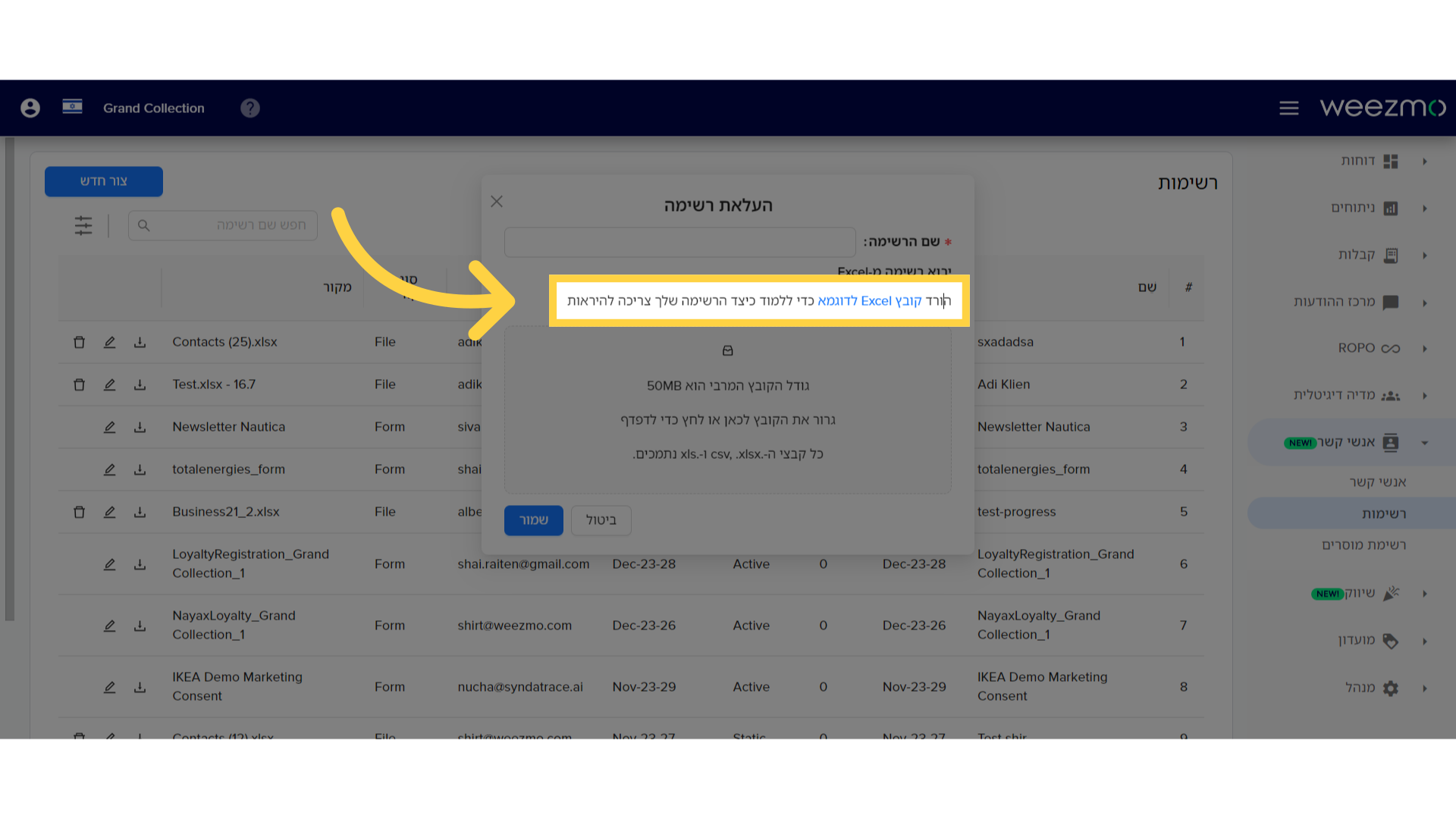Edit the totalenergies_form list
This screenshot has height=819, width=1456.
tap(109, 469)
